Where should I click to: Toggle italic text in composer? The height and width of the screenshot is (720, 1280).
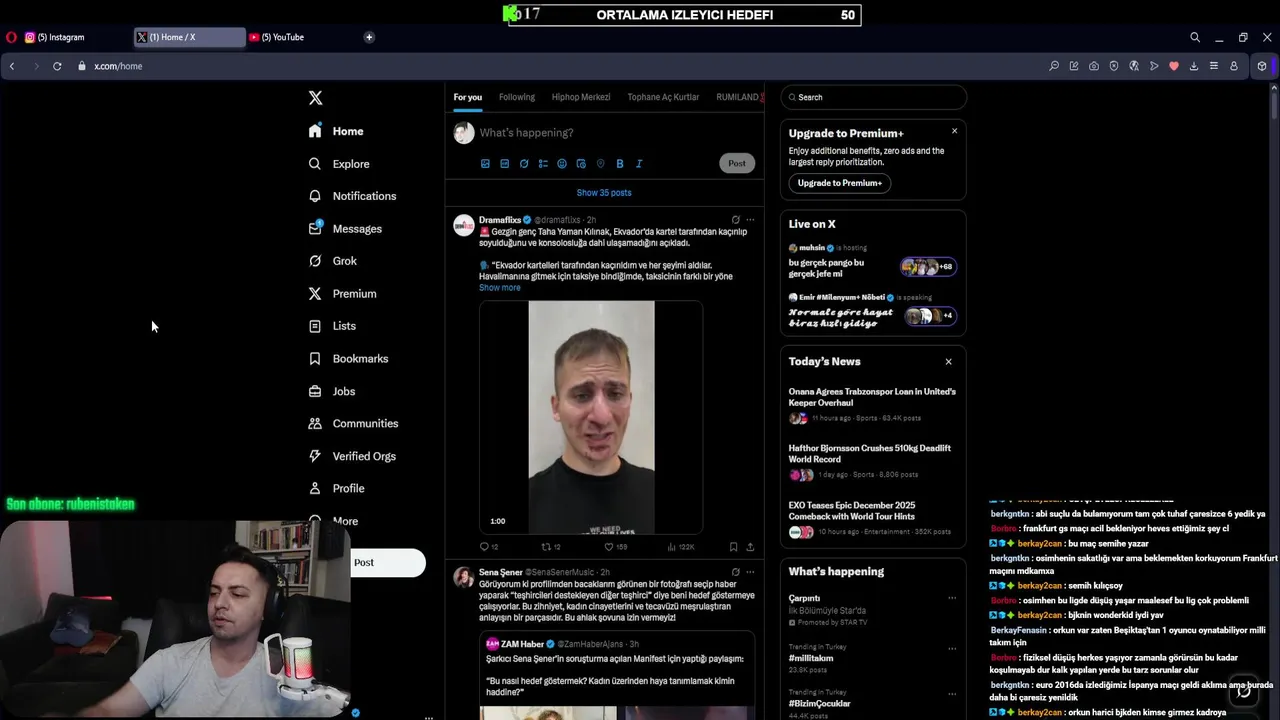pos(639,163)
